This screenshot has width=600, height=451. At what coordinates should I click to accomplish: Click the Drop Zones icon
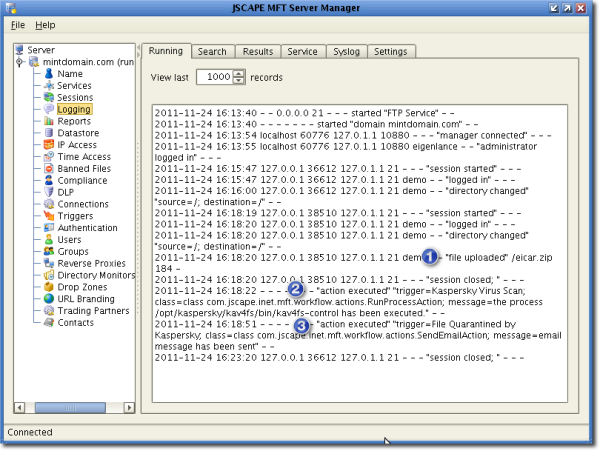click(x=49, y=287)
